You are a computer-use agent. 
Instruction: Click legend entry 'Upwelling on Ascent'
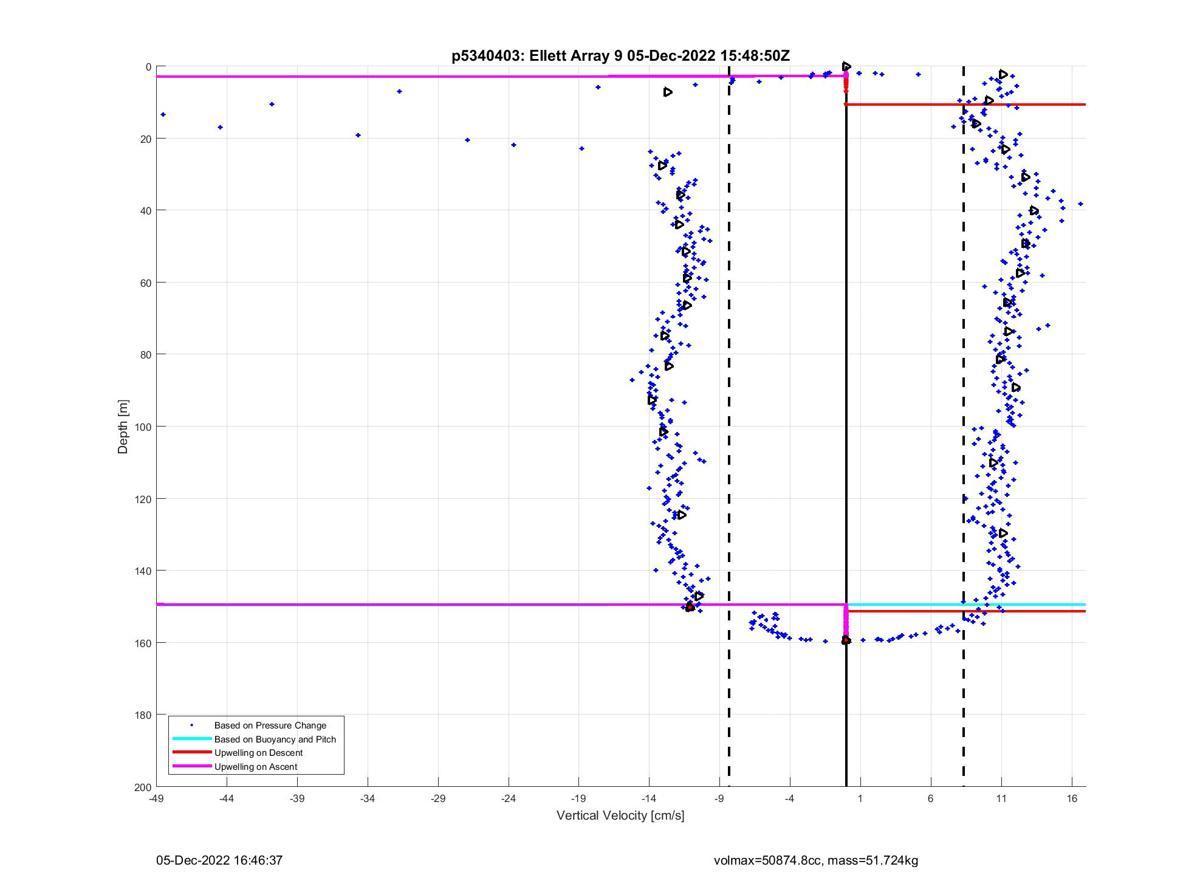click(255, 767)
